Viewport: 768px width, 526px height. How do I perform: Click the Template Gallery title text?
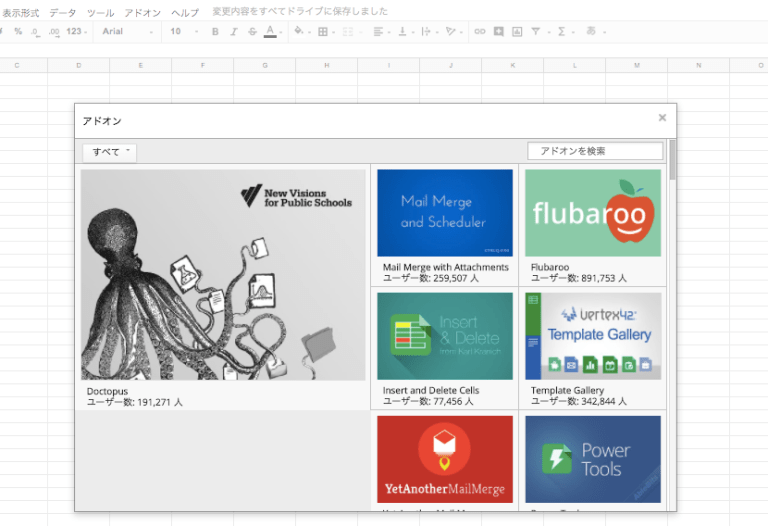click(567, 390)
